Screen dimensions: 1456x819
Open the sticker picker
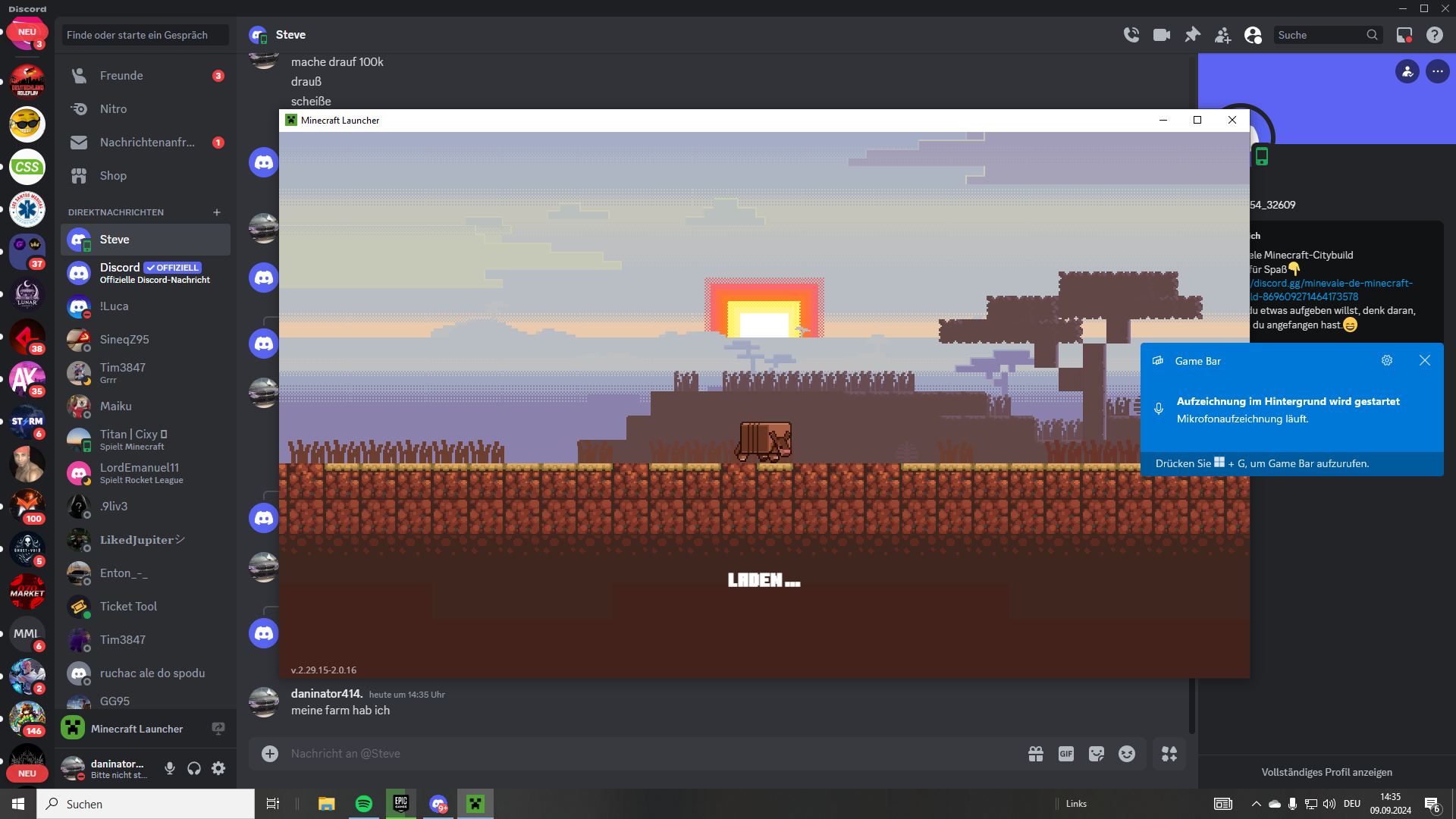[x=1097, y=754]
